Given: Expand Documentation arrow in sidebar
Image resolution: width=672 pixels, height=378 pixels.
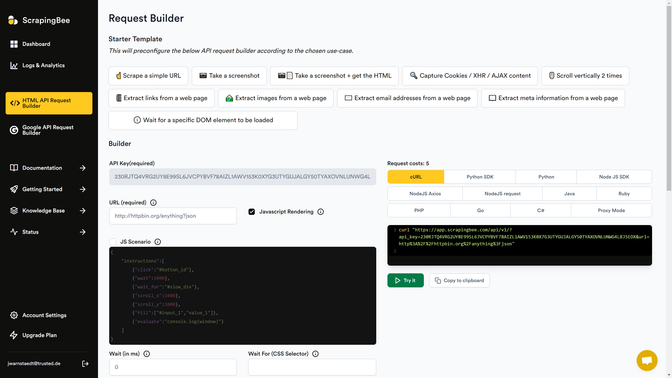Looking at the screenshot, I should (x=83, y=168).
